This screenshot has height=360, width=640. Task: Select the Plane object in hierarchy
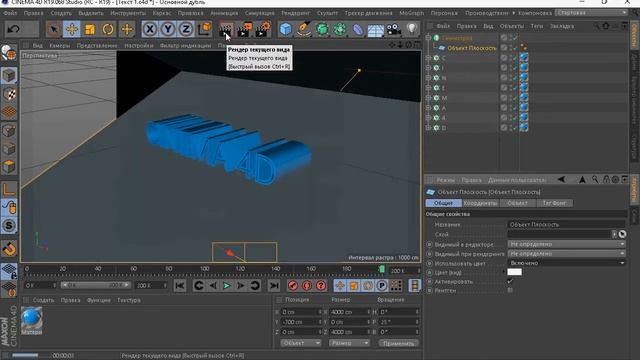472,48
